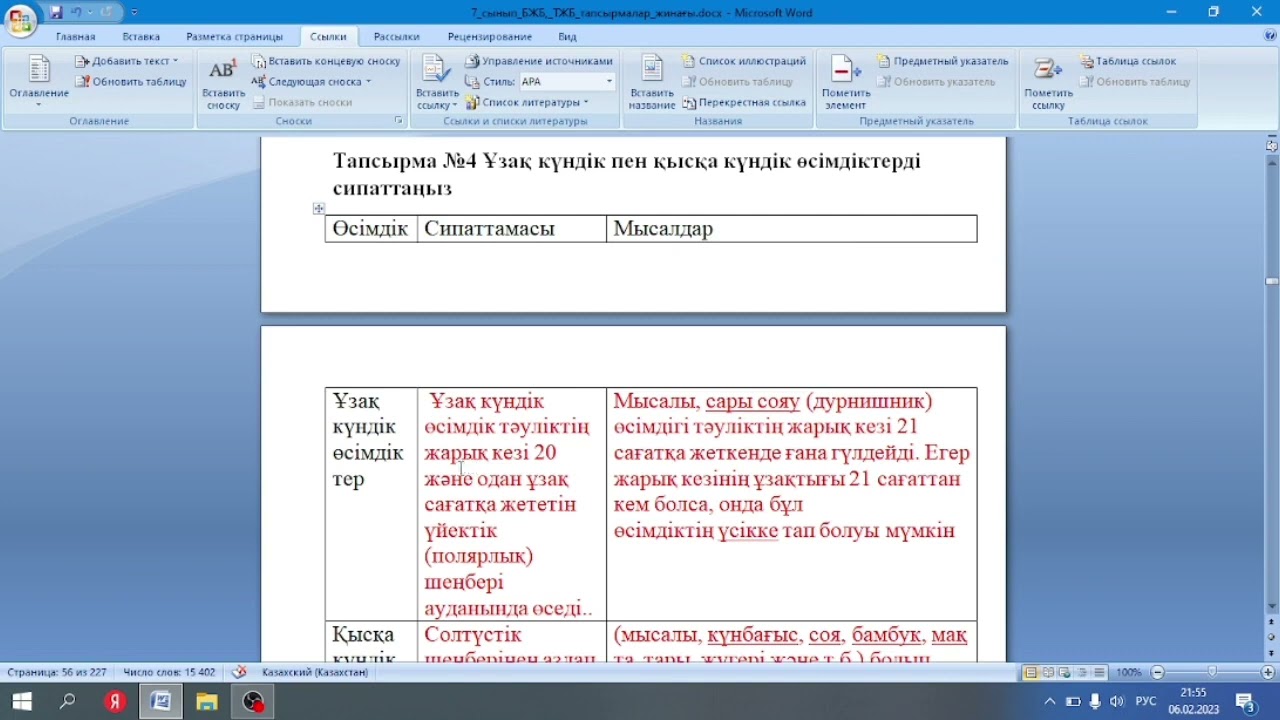1280x720 pixels.
Task: Open the Вставка ribbon tab
Action: [x=141, y=37]
